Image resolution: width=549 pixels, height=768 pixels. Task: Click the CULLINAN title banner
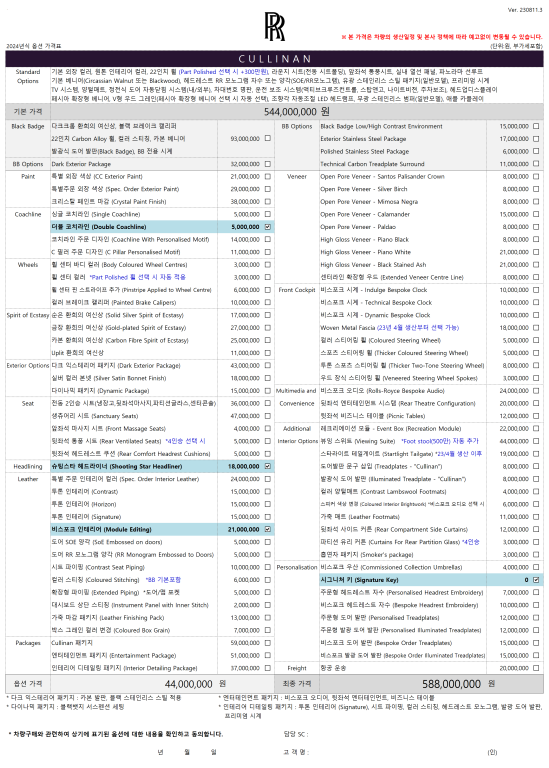[x=274, y=59]
